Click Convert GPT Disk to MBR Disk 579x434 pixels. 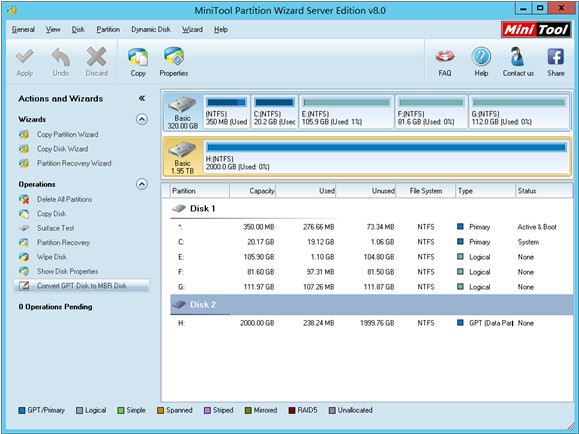(x=82, y=286)
